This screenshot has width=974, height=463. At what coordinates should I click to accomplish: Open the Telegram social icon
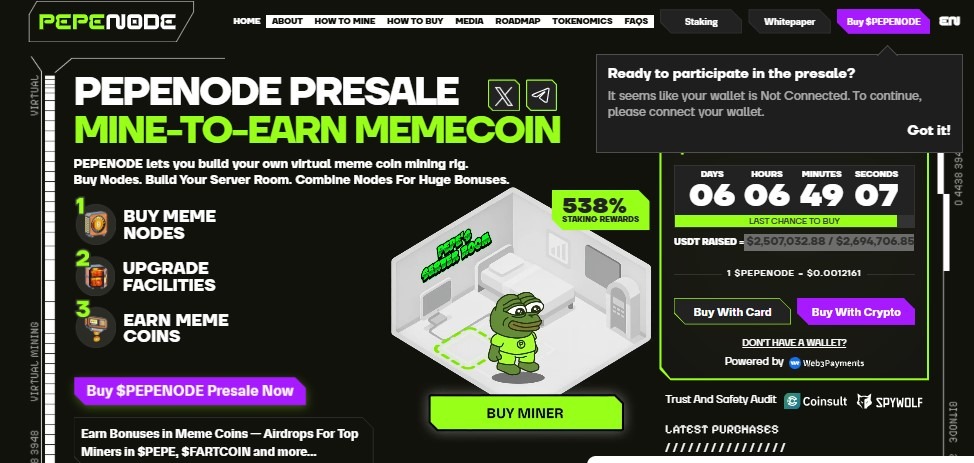[541, 95]
